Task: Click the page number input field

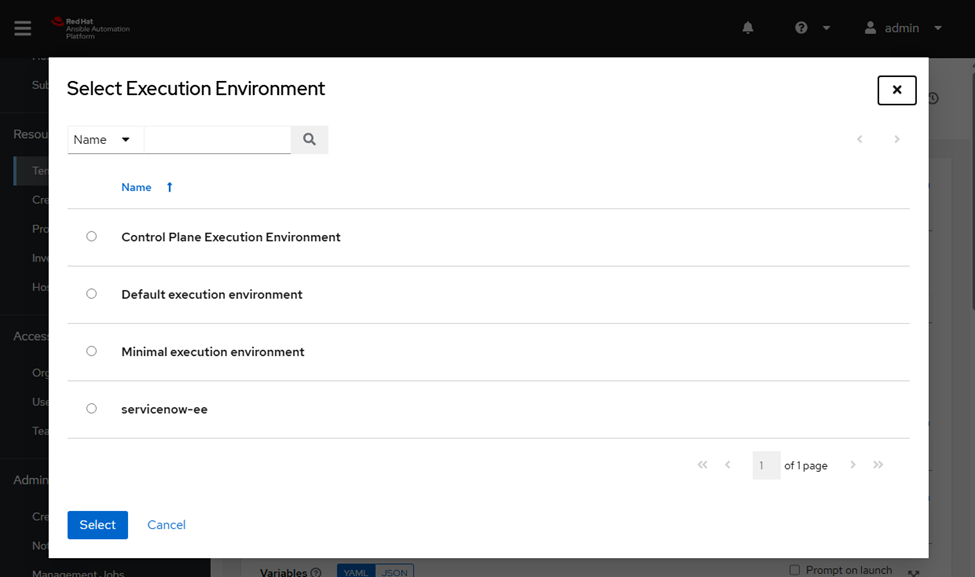Action: (766, 464)
